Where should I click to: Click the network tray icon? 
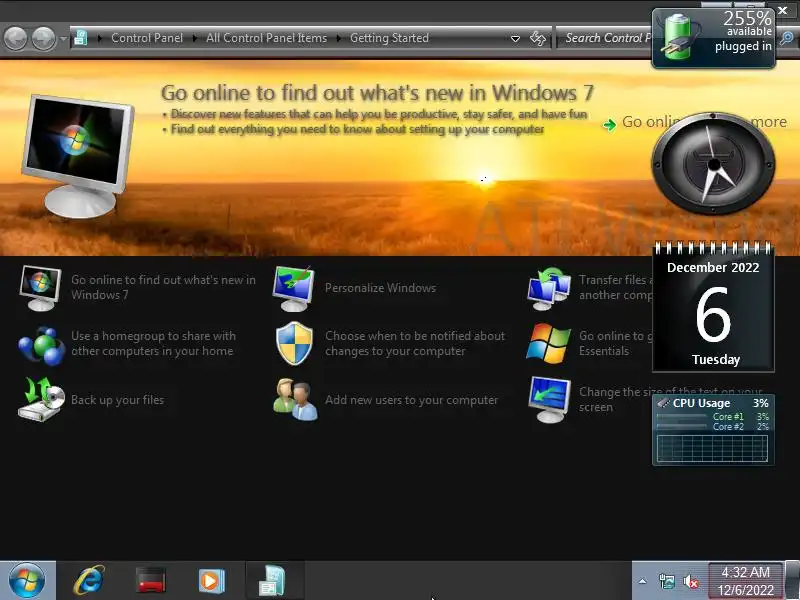(x=666, y=581)
